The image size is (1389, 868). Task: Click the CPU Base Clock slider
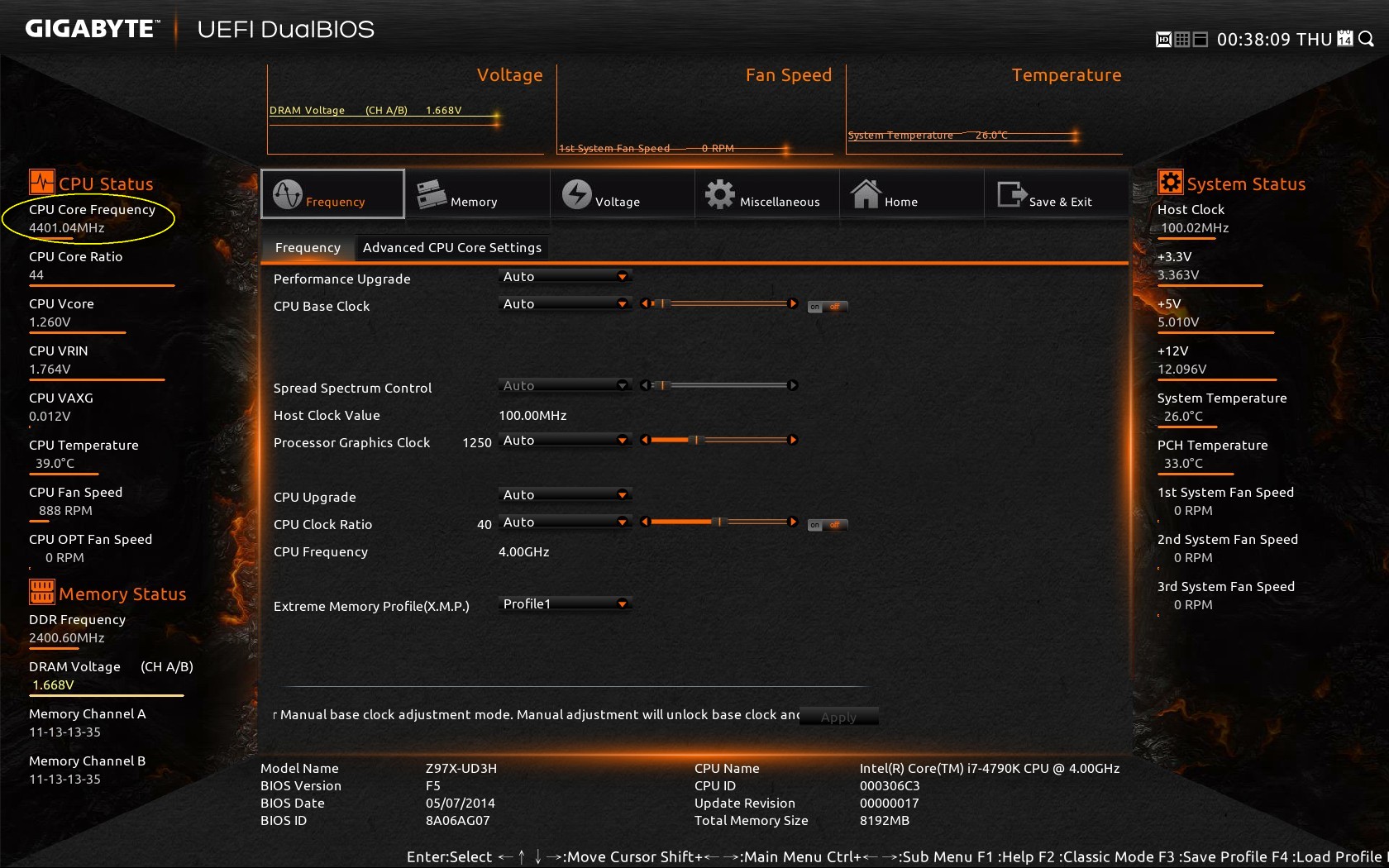[718, 303]
